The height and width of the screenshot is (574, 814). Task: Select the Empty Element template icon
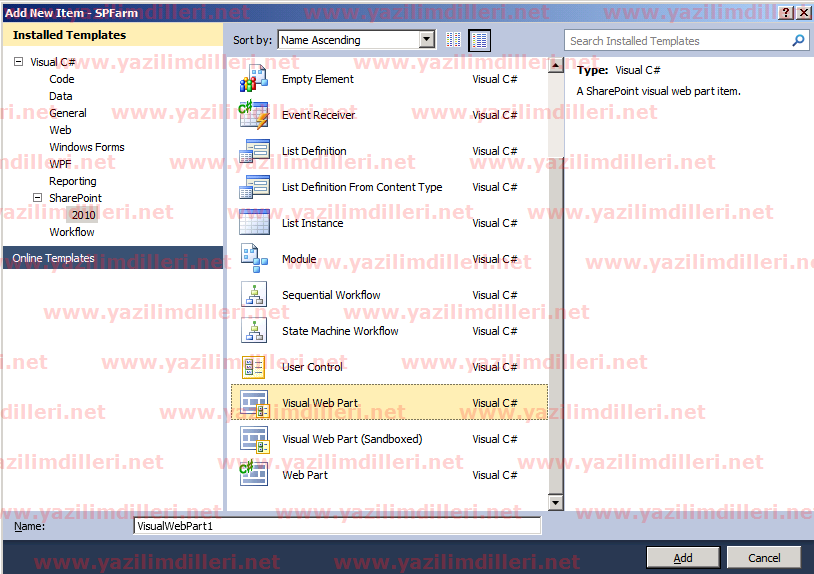(254, 78)
